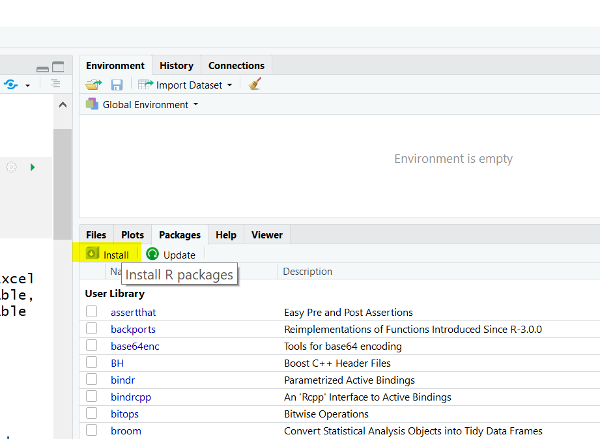Click the load workspace folder icon
600x439 pixels.
coord(94,85)
